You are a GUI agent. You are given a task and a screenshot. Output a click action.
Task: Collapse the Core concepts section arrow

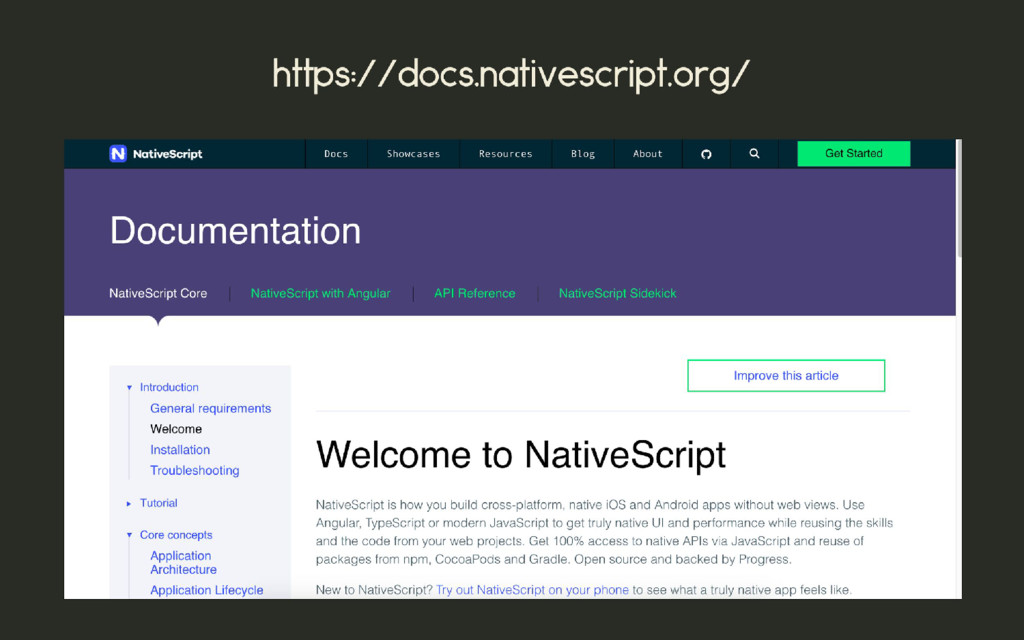129,535
